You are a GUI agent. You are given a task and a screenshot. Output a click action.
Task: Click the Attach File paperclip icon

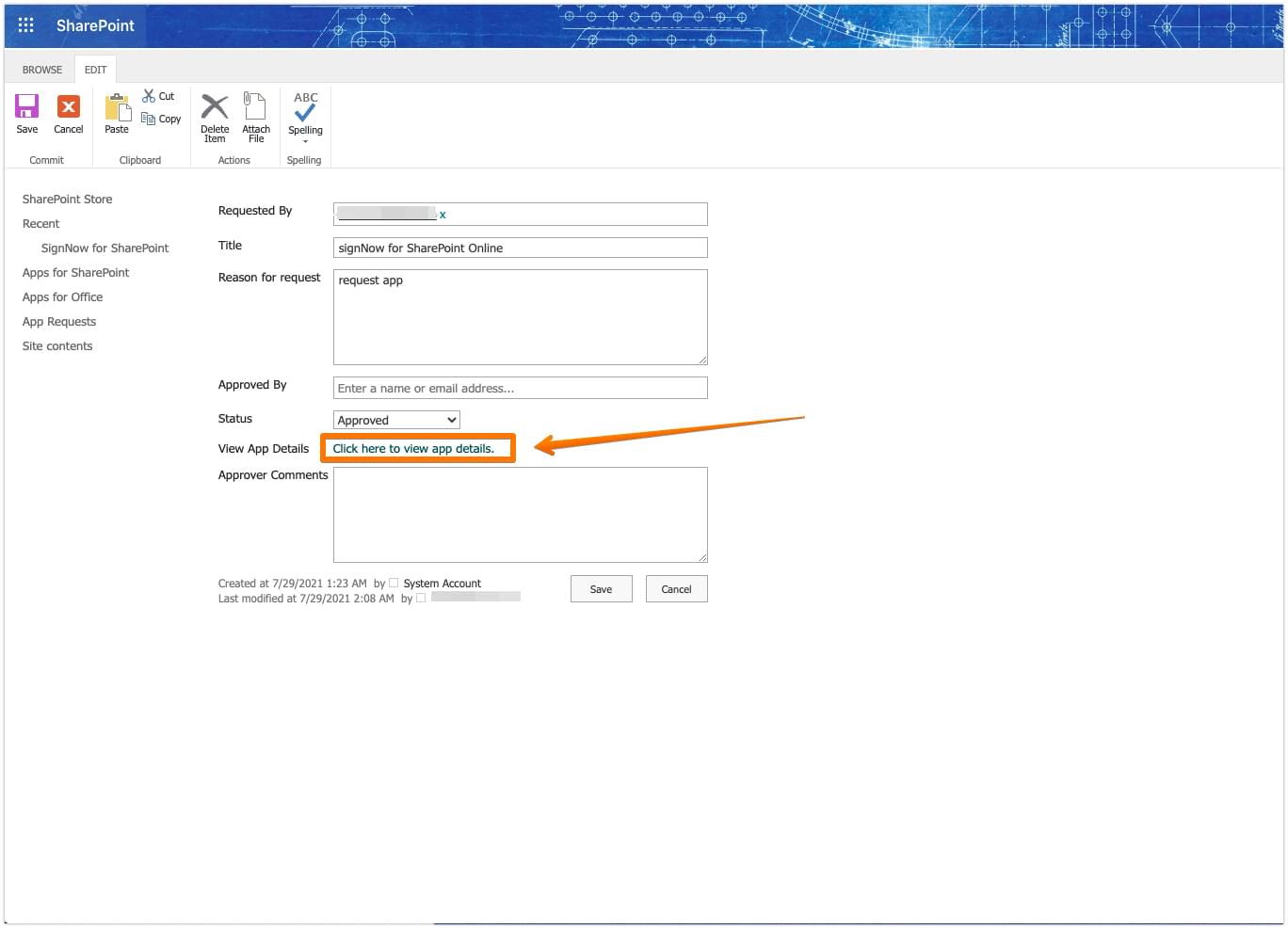[254, 105]
